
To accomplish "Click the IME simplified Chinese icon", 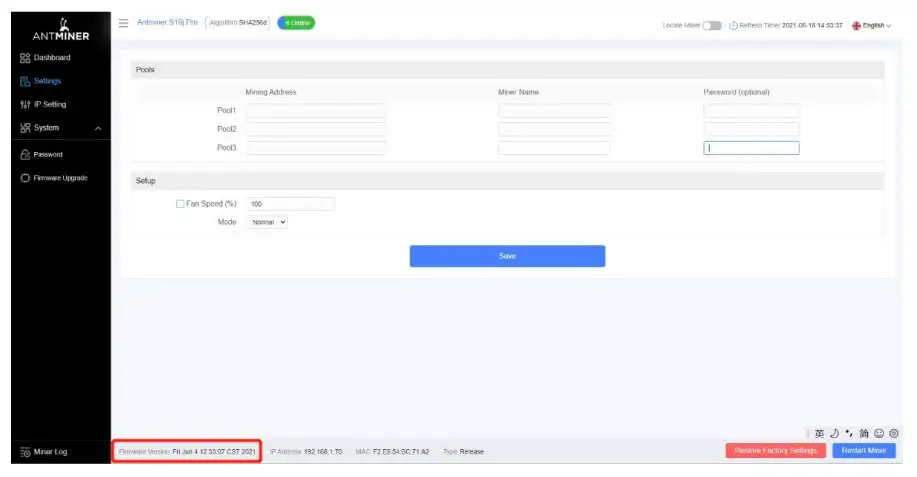I will coord(864,434).
